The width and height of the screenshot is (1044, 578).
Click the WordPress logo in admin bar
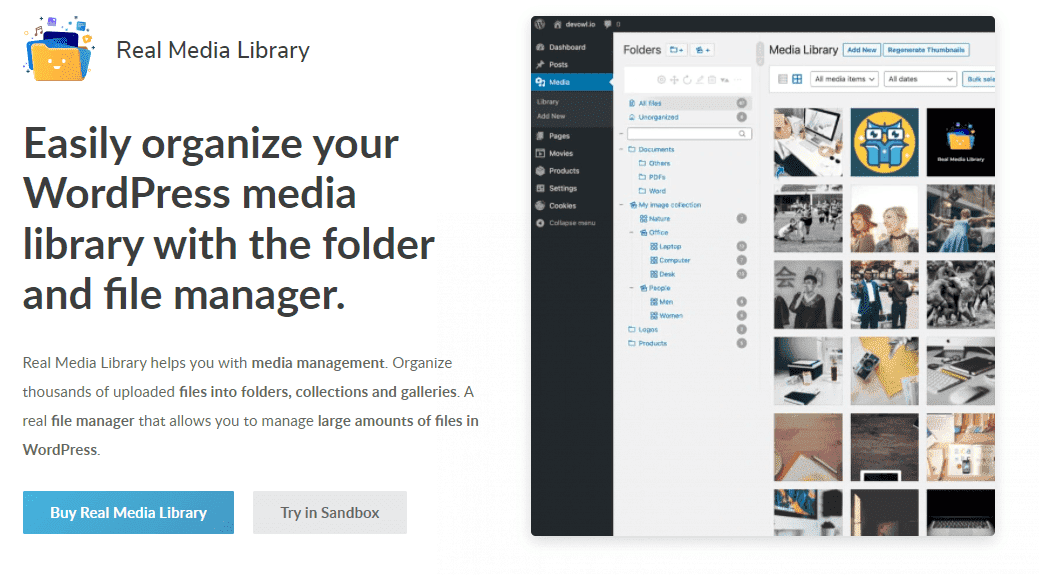coord(540,23)
